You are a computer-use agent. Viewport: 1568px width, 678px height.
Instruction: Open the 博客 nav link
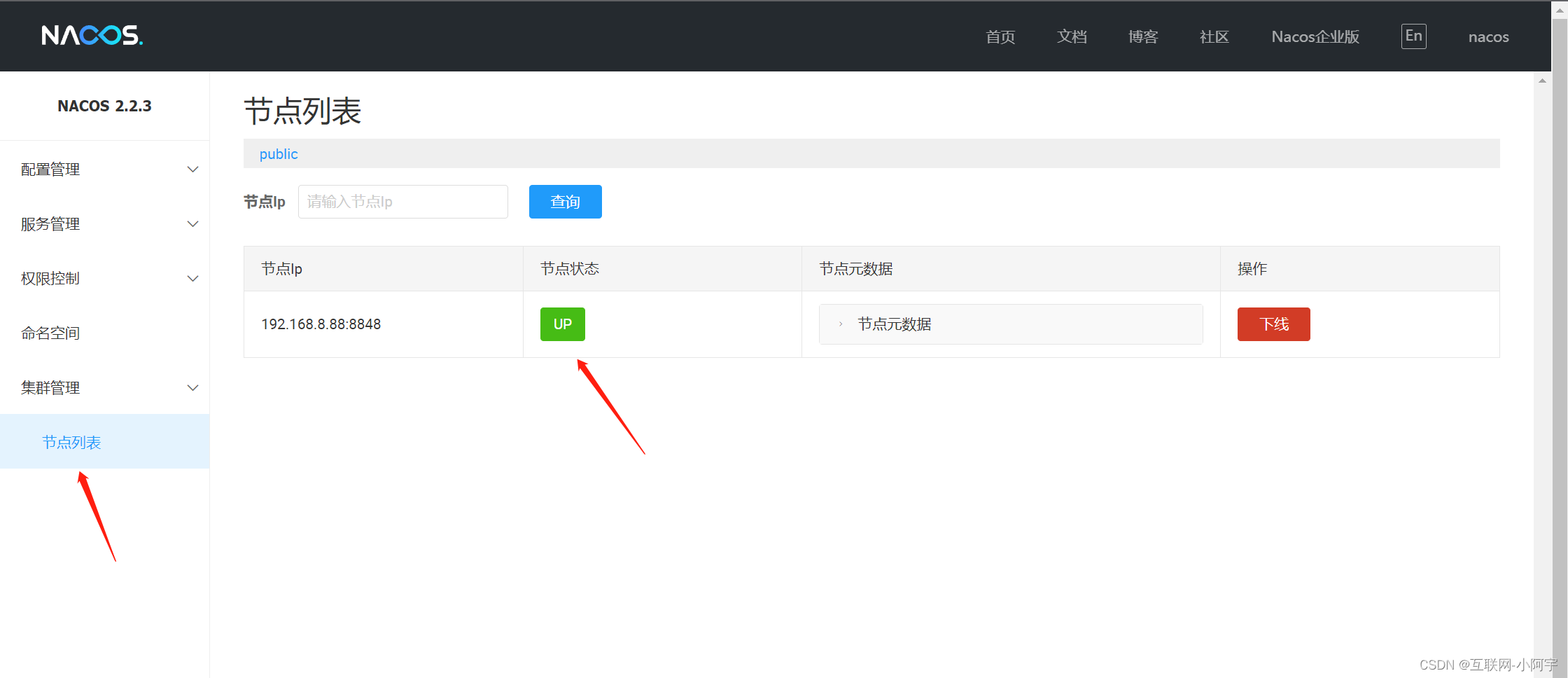1143,36
